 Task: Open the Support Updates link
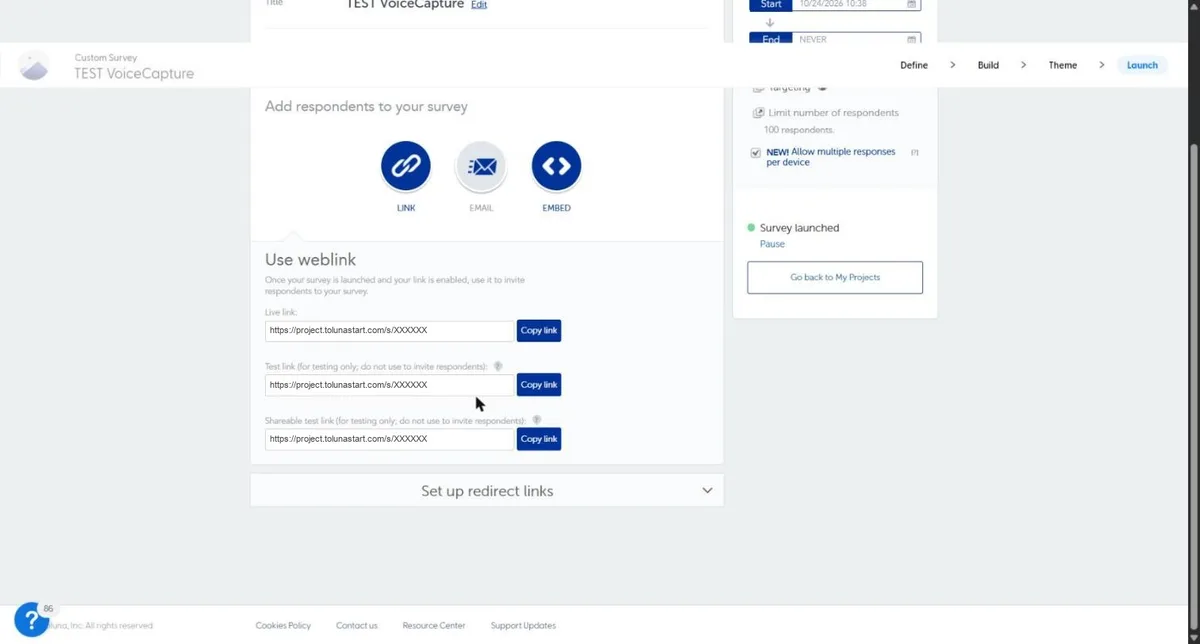pyautogui.click(x=523, y=626)
